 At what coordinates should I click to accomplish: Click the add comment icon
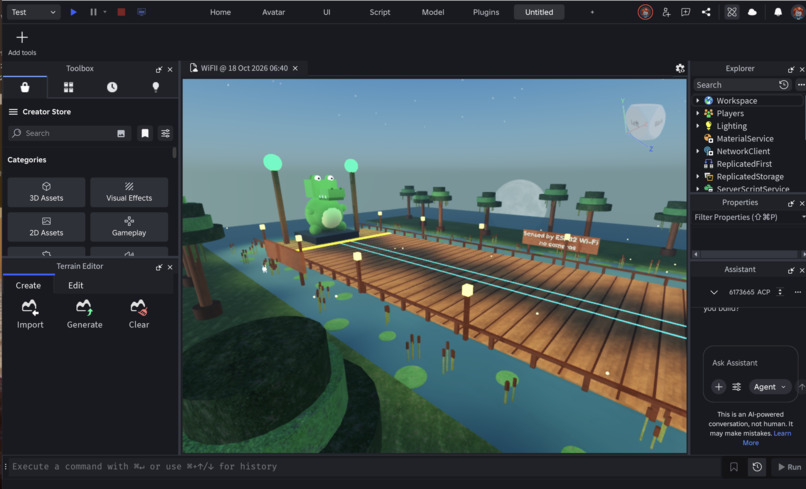tap(686, 12)
